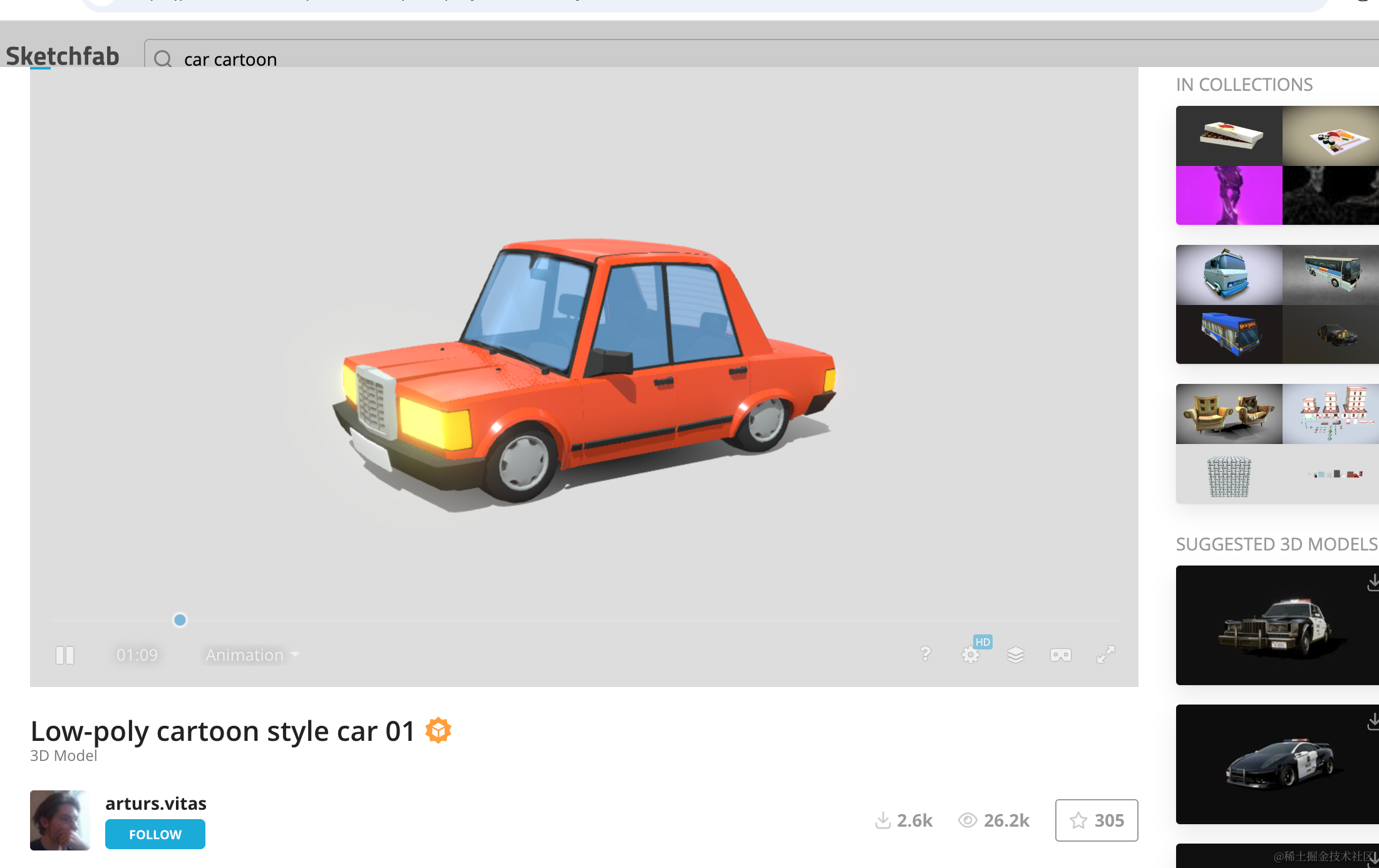Image resolution: width=1379 pixels, height=868 pixels.
Task: Like the model with 305 stars
Action: [1097, 820]
